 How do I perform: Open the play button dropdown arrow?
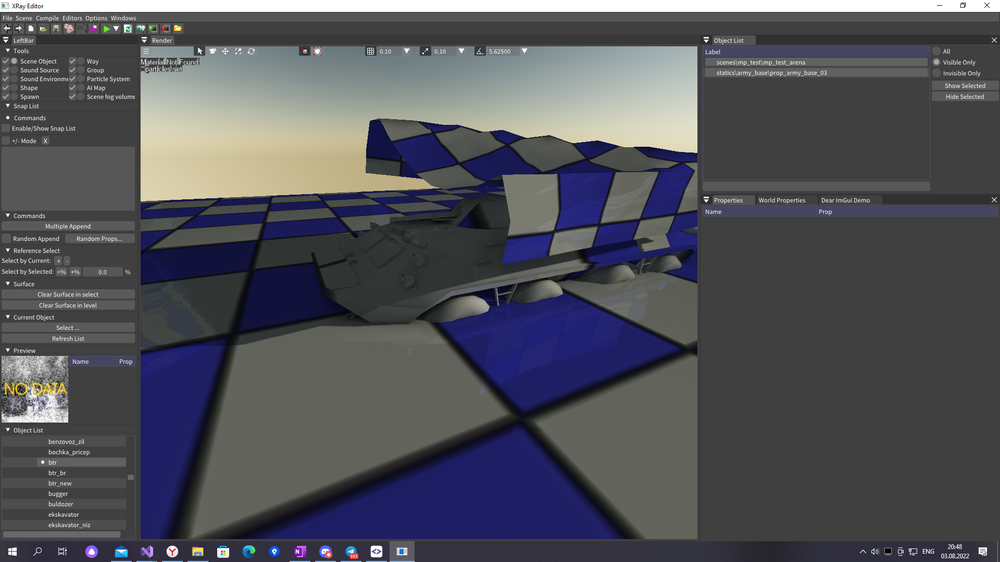point(116,29)
